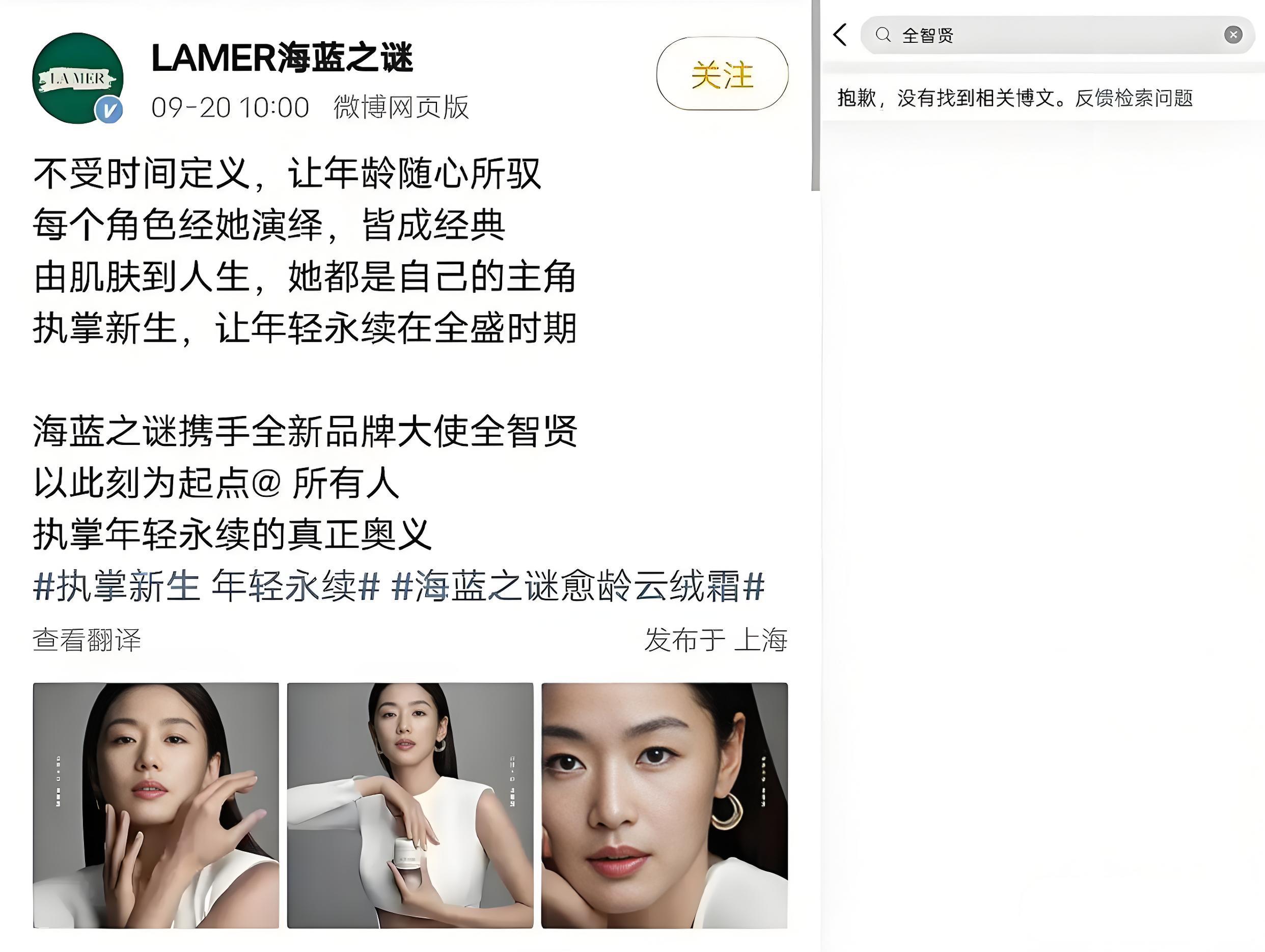Tap the back arrow beside search bar
The width and height of the screenshot is (1265, 952).
click(840, 35)
